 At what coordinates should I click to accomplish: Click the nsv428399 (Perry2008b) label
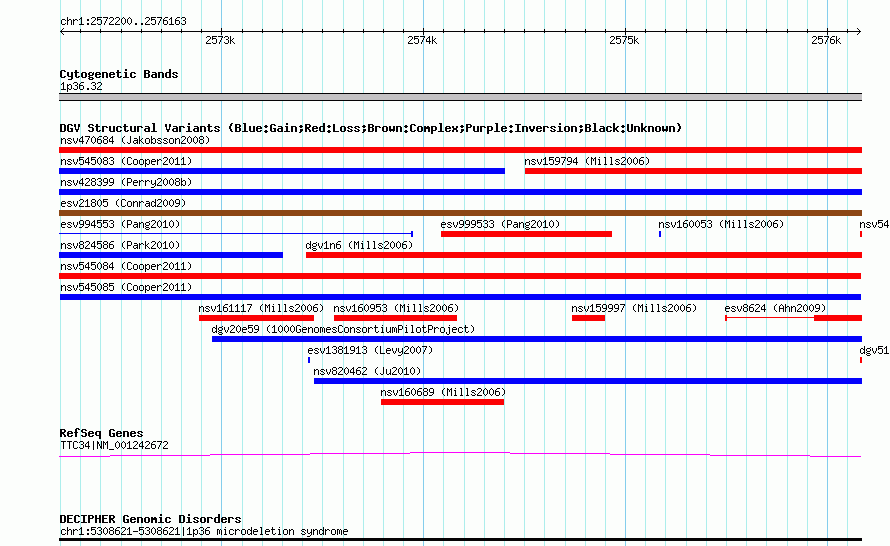coord(126,182)
